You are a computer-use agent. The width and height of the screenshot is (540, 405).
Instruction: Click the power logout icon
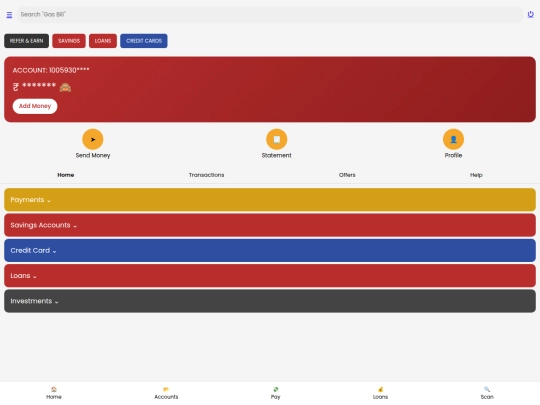pyautogui.click(x=530, y=14)
